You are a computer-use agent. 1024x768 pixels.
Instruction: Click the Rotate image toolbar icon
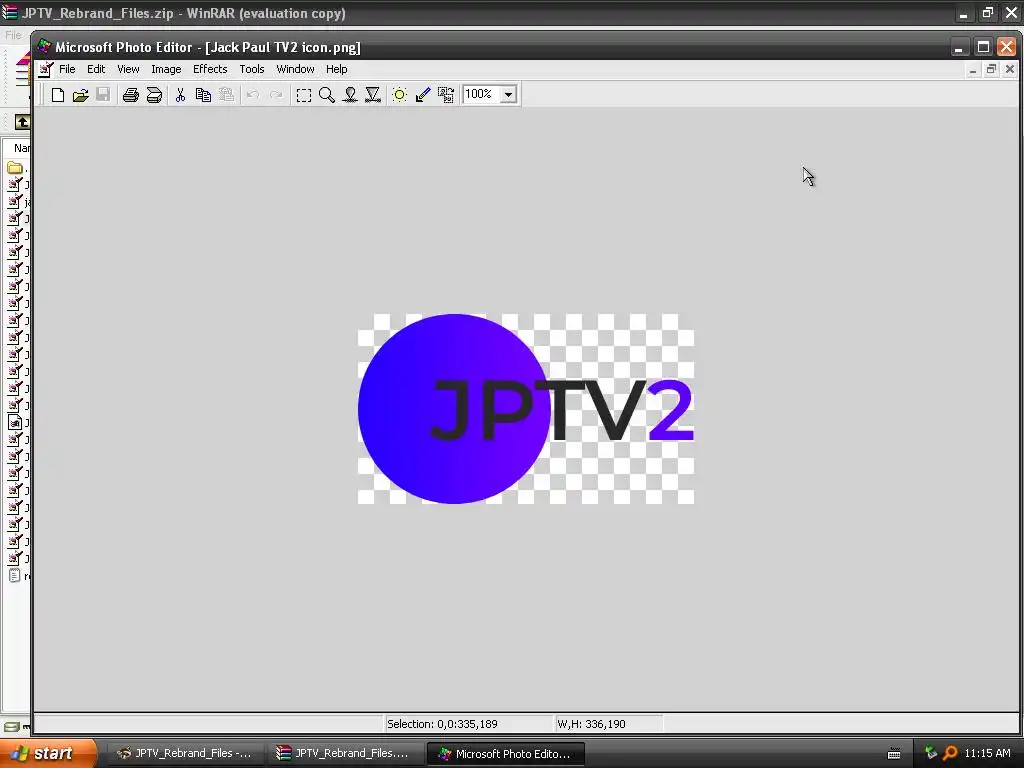click(x=446, y=95)
